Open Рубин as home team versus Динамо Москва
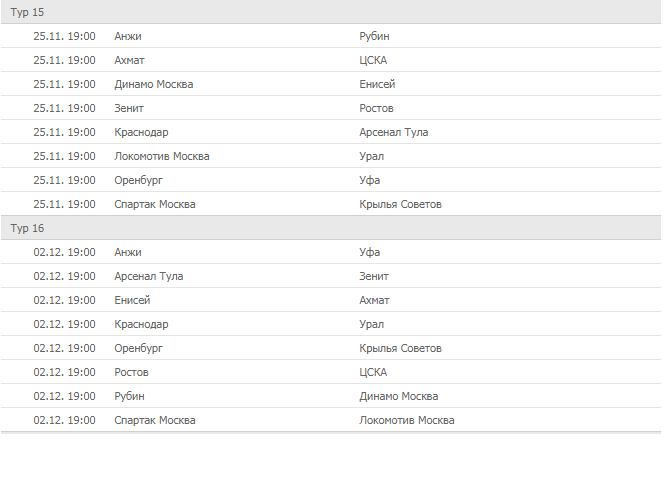This screenshot has width=663, height=480. pos(130,396)
